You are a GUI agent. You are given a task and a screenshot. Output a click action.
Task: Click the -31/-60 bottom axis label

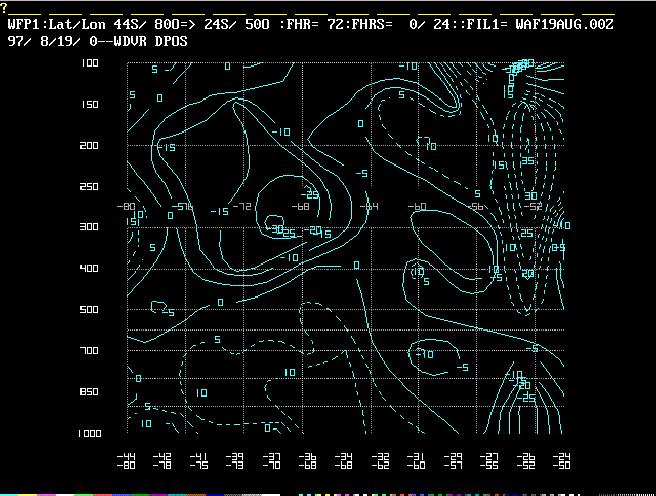[x=416, y=461]
